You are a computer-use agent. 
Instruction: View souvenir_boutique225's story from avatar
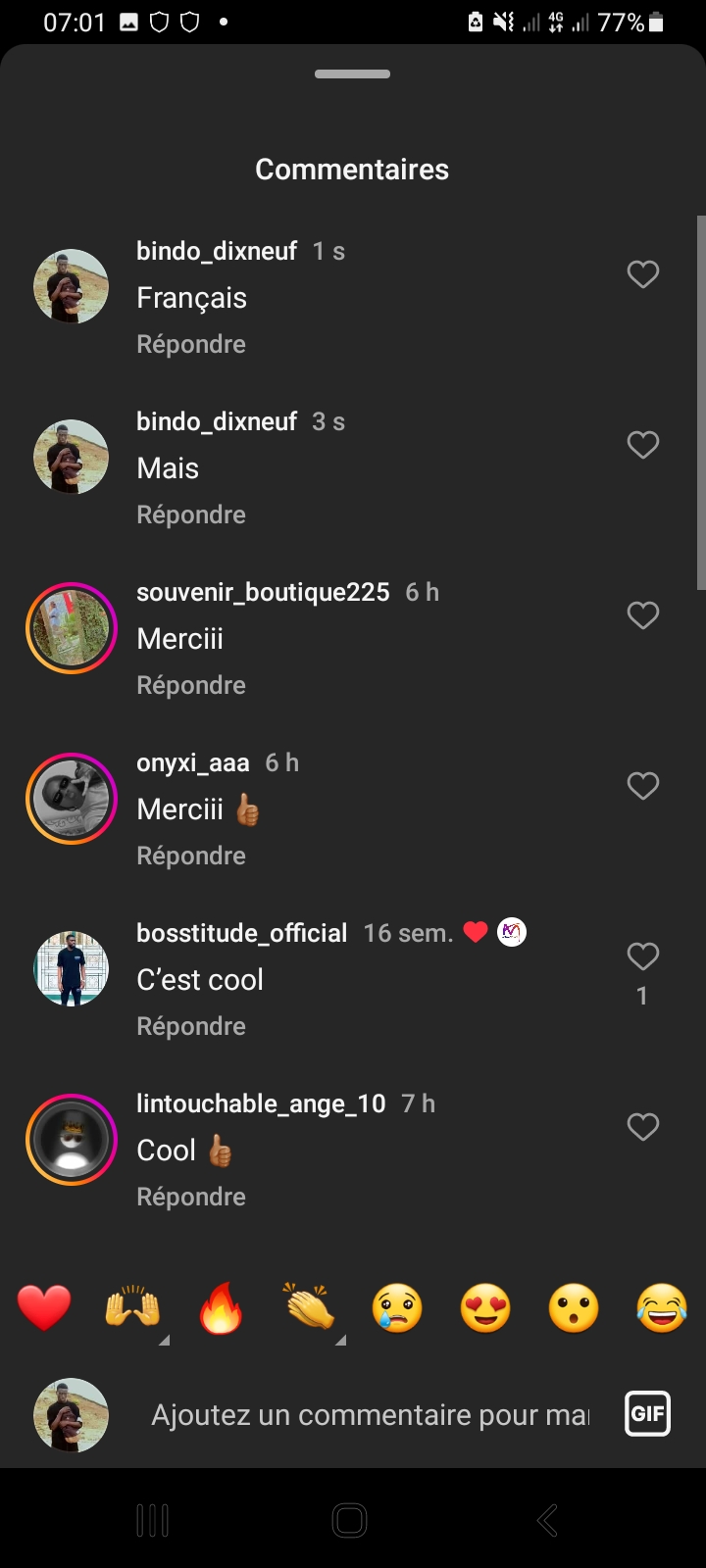[x=72, y=628]
